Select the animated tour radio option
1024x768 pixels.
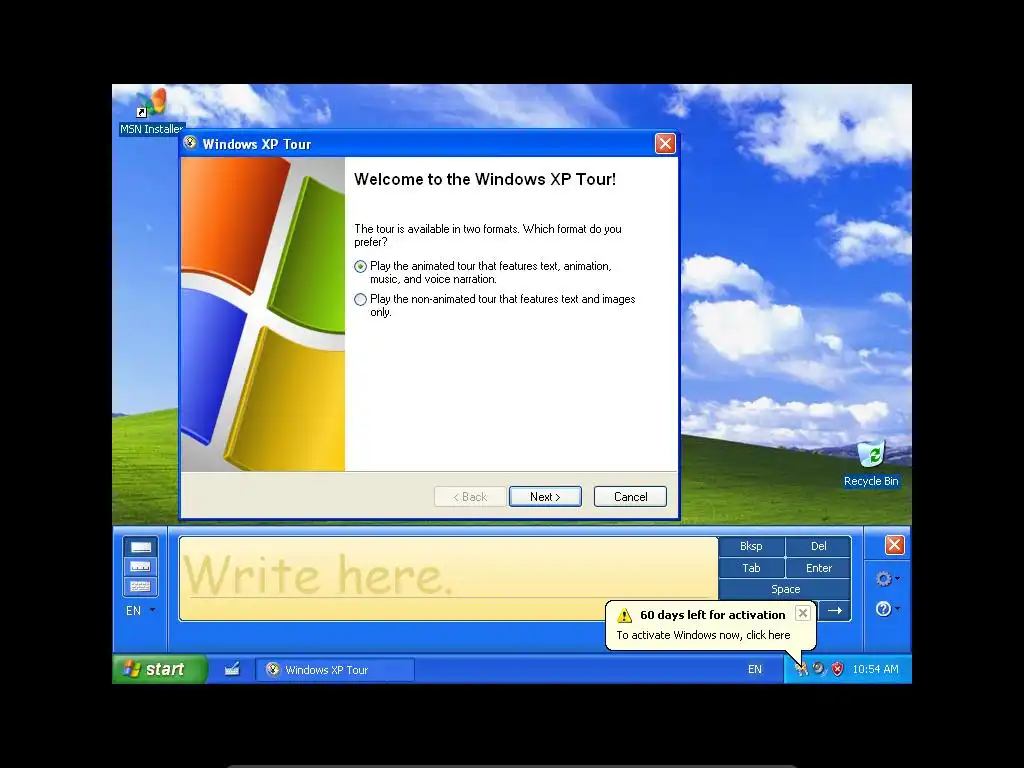pos(360,266)
